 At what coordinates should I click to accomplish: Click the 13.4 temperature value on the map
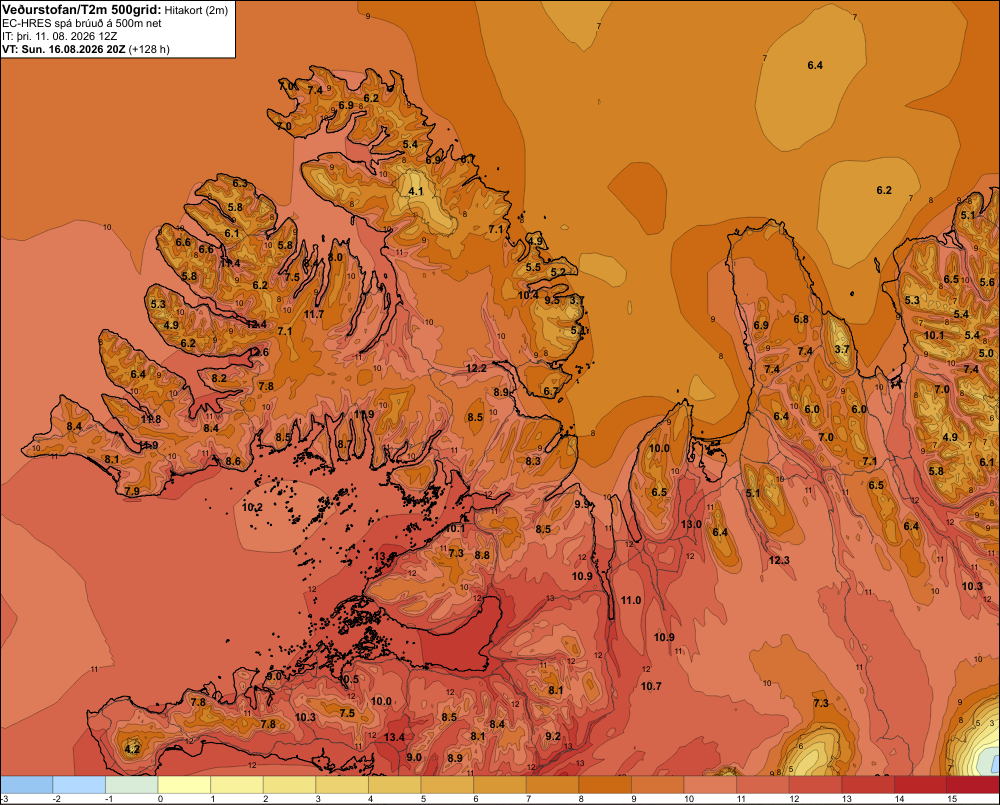tap(394, 737)
